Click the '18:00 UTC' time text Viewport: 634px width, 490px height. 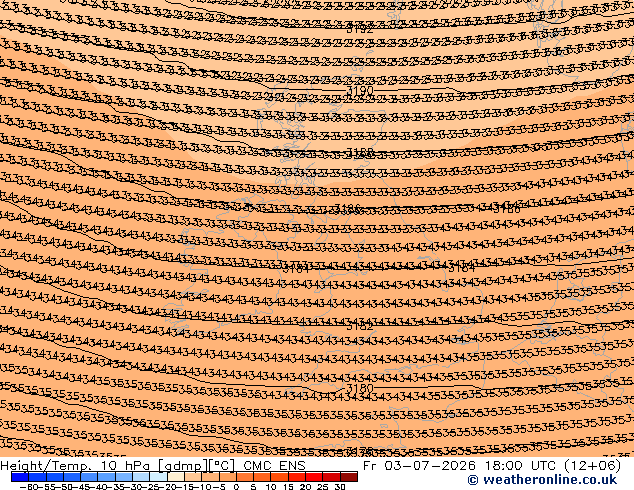click(x=520, y=466)
